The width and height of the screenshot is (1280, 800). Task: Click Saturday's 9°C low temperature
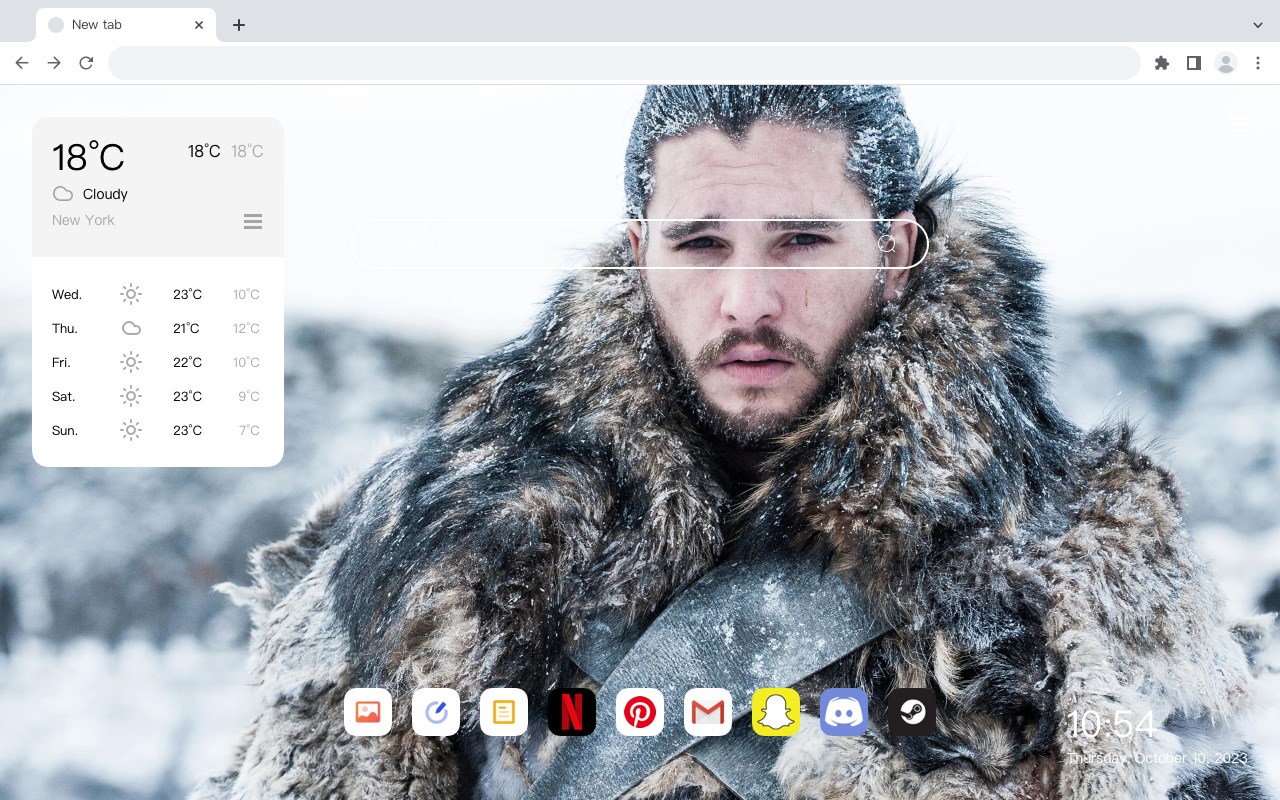click(x=249, y=396)
